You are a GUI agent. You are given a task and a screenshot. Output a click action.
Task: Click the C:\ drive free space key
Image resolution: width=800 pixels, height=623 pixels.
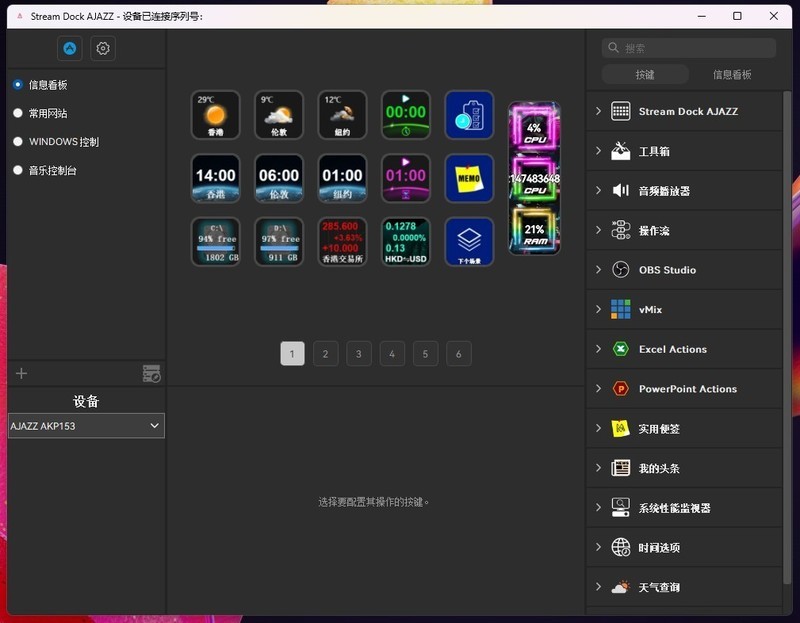(x=215, y=242)
